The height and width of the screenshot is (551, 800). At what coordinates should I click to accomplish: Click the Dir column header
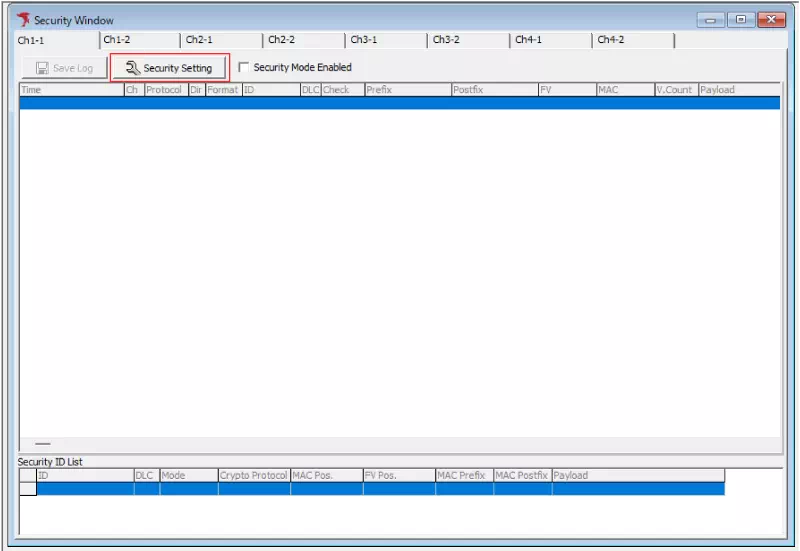coord(197,90)
